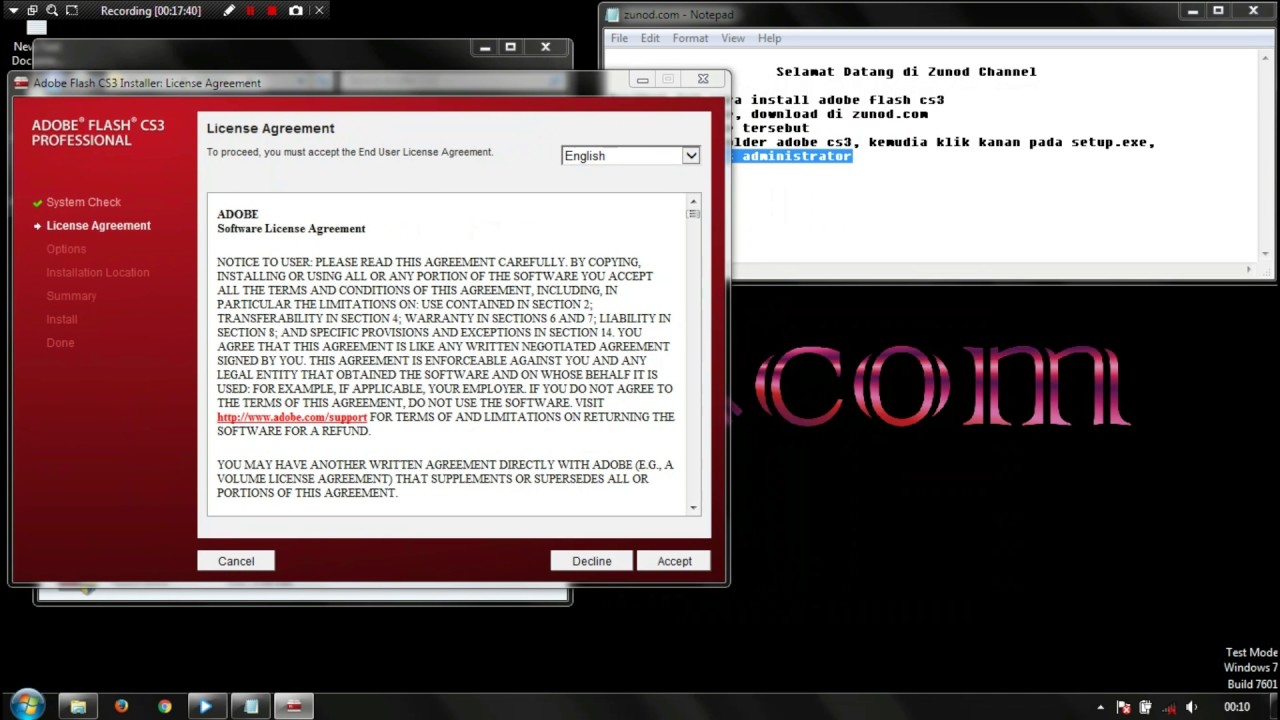The height and width of the screenshot is (720, 1280).
Task: Open Notepad Format menu
Action: tap(690, 38)
